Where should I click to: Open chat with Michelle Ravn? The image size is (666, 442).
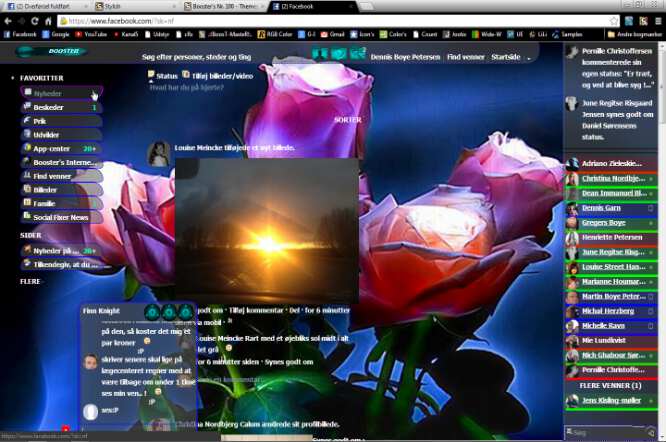tap(611, 326)
